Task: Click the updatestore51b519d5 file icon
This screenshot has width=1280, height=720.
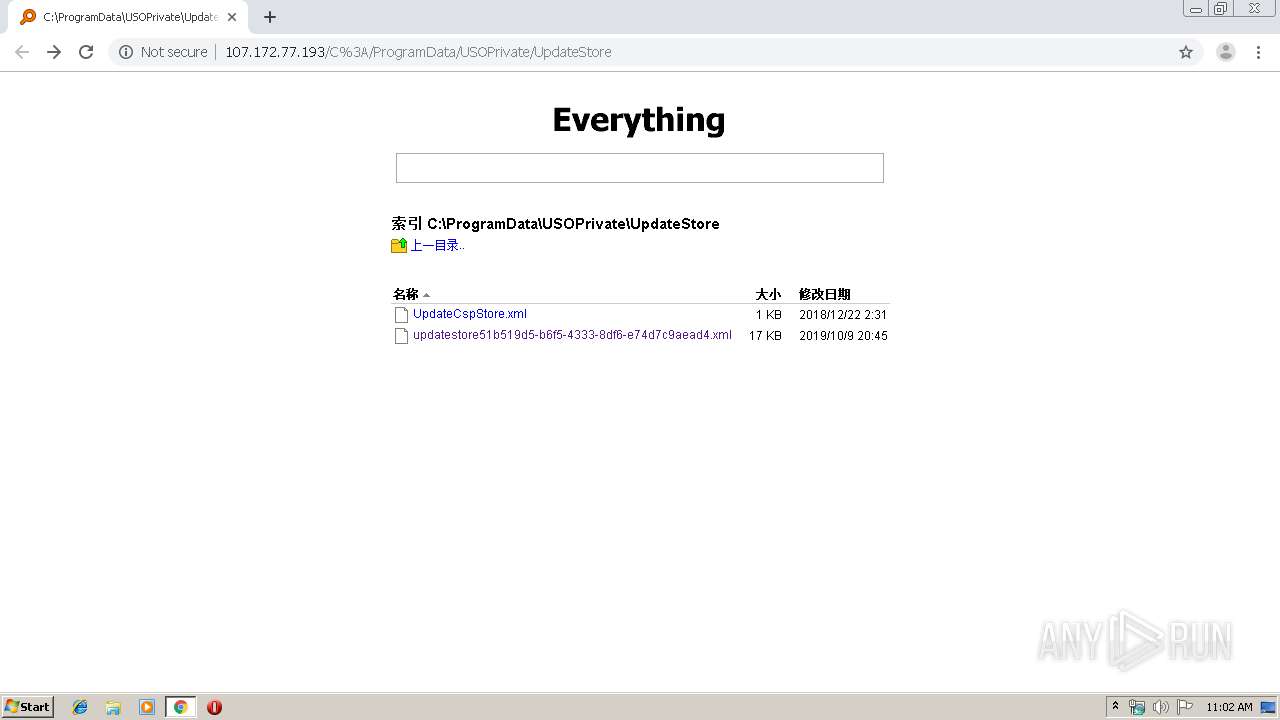Action: point(401,336)
